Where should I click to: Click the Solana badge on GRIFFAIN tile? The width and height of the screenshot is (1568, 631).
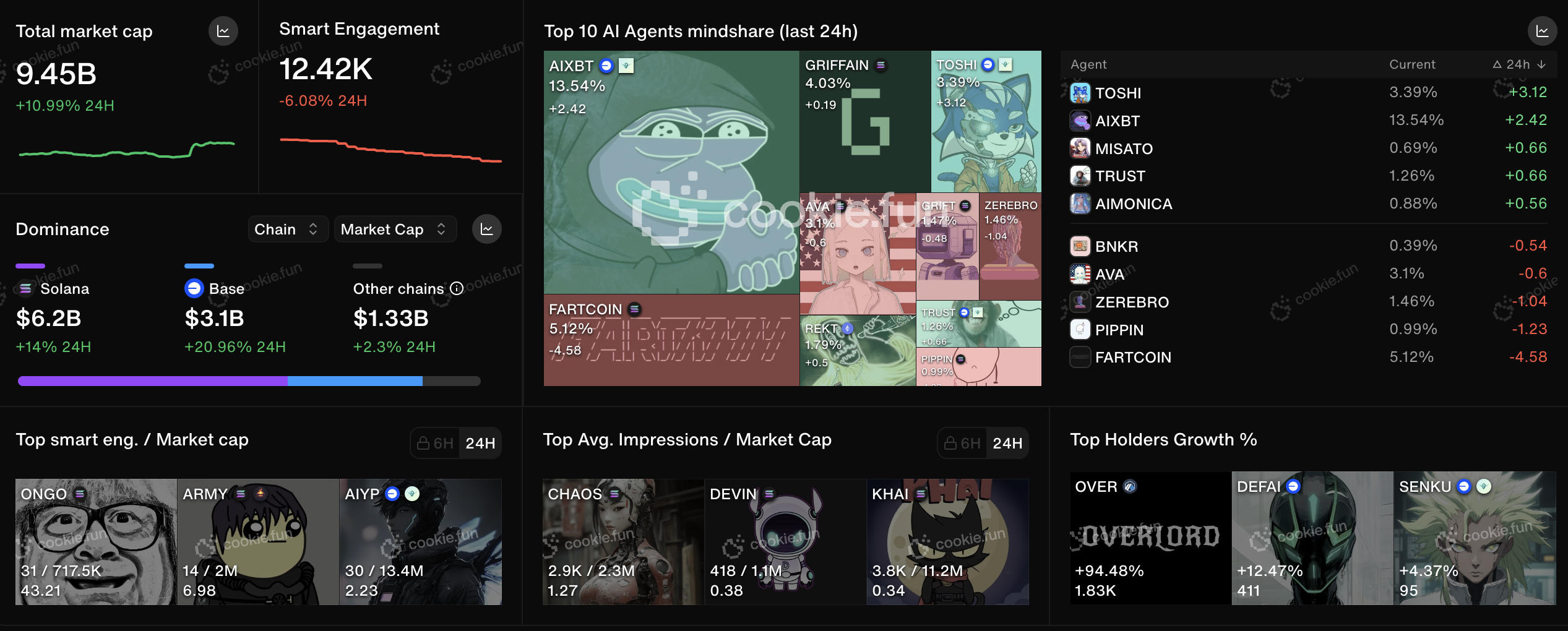(881, 65)
